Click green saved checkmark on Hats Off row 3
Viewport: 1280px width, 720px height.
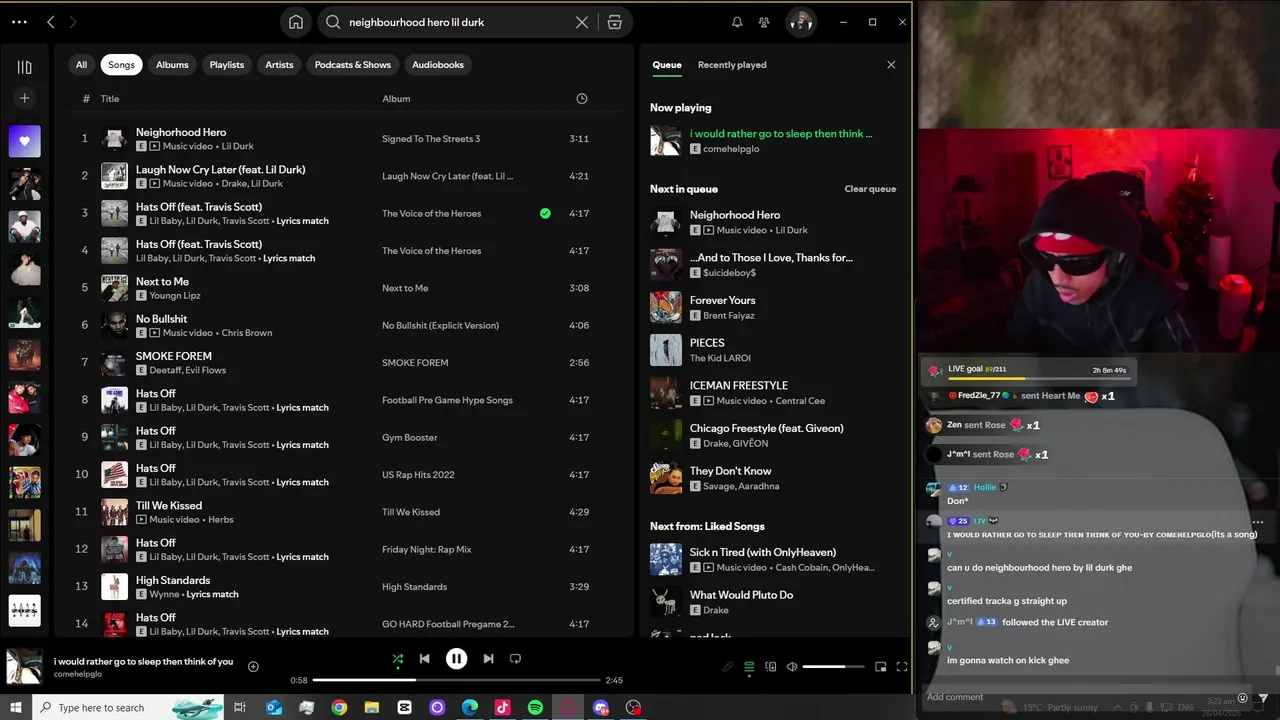545,213
